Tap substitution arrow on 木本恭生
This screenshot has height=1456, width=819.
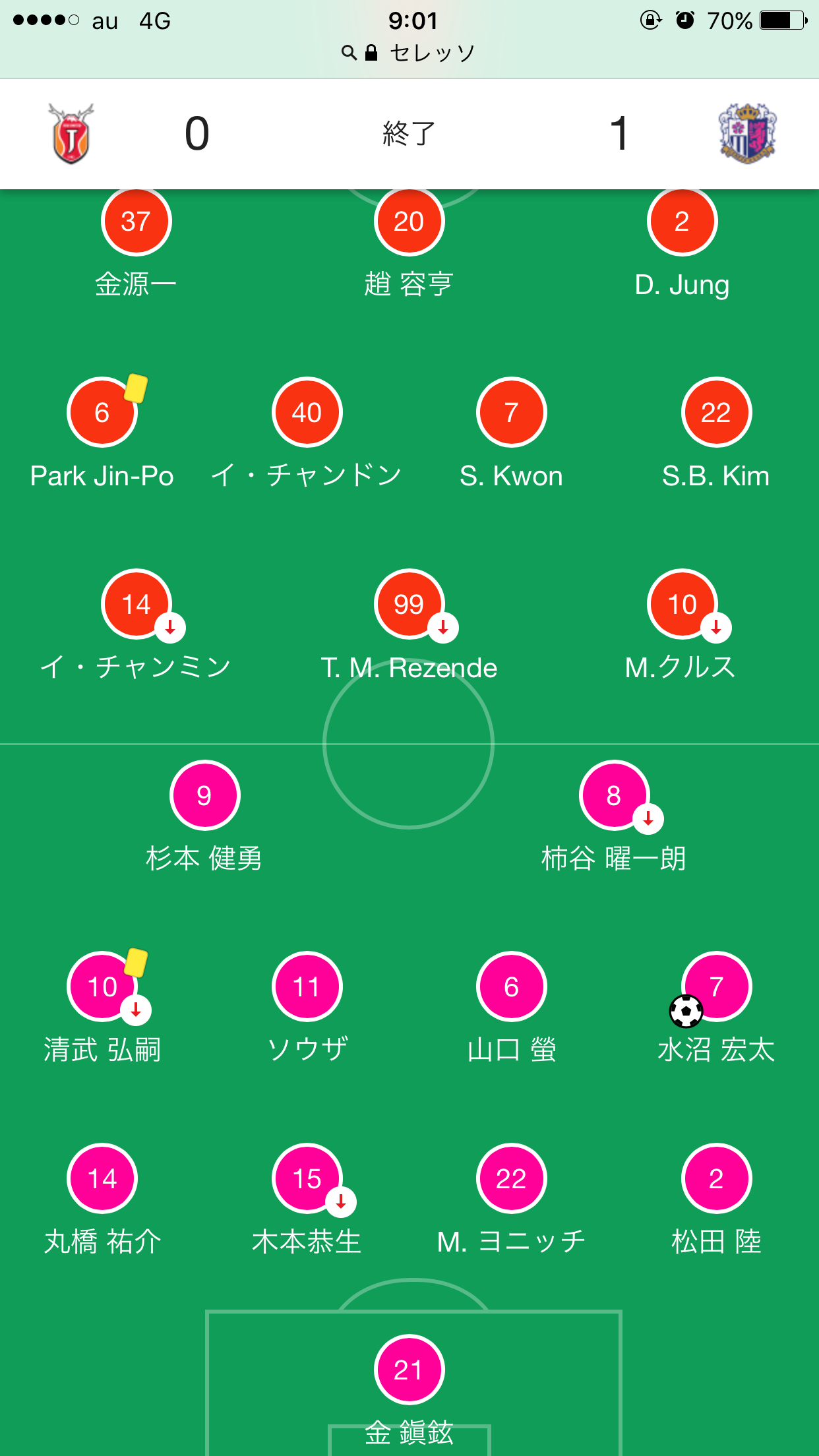pos(341,1201)
